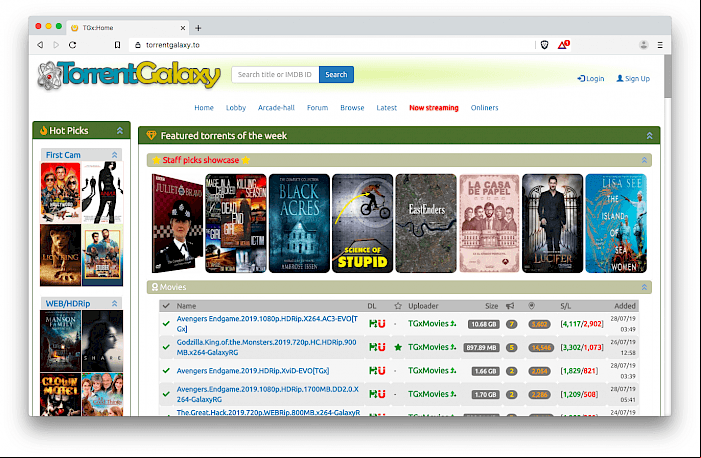Open the Science of Stupid poster
The height and width of the screenshot is (458, 701).
(363, 223)
